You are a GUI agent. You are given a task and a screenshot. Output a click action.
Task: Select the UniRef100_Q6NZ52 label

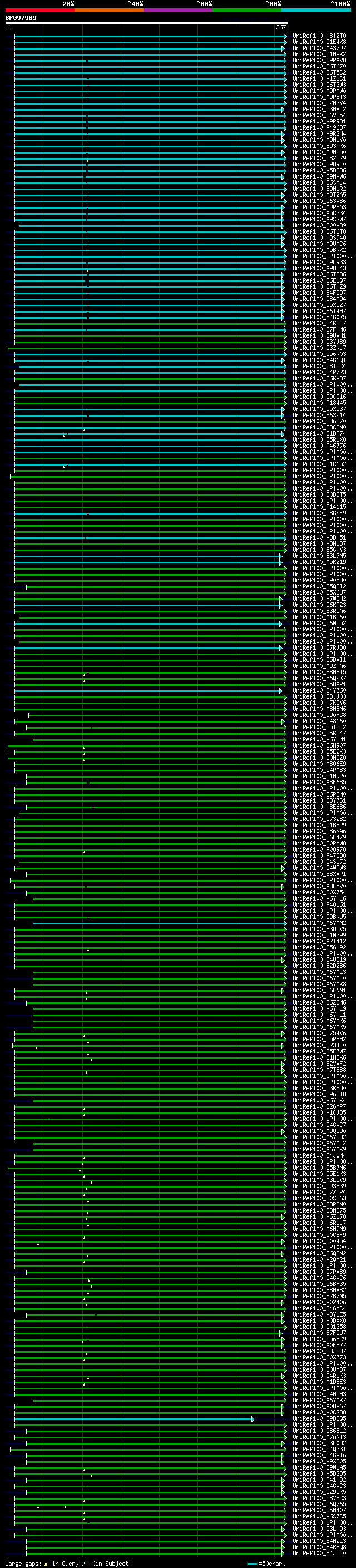(x=319, y=624)
